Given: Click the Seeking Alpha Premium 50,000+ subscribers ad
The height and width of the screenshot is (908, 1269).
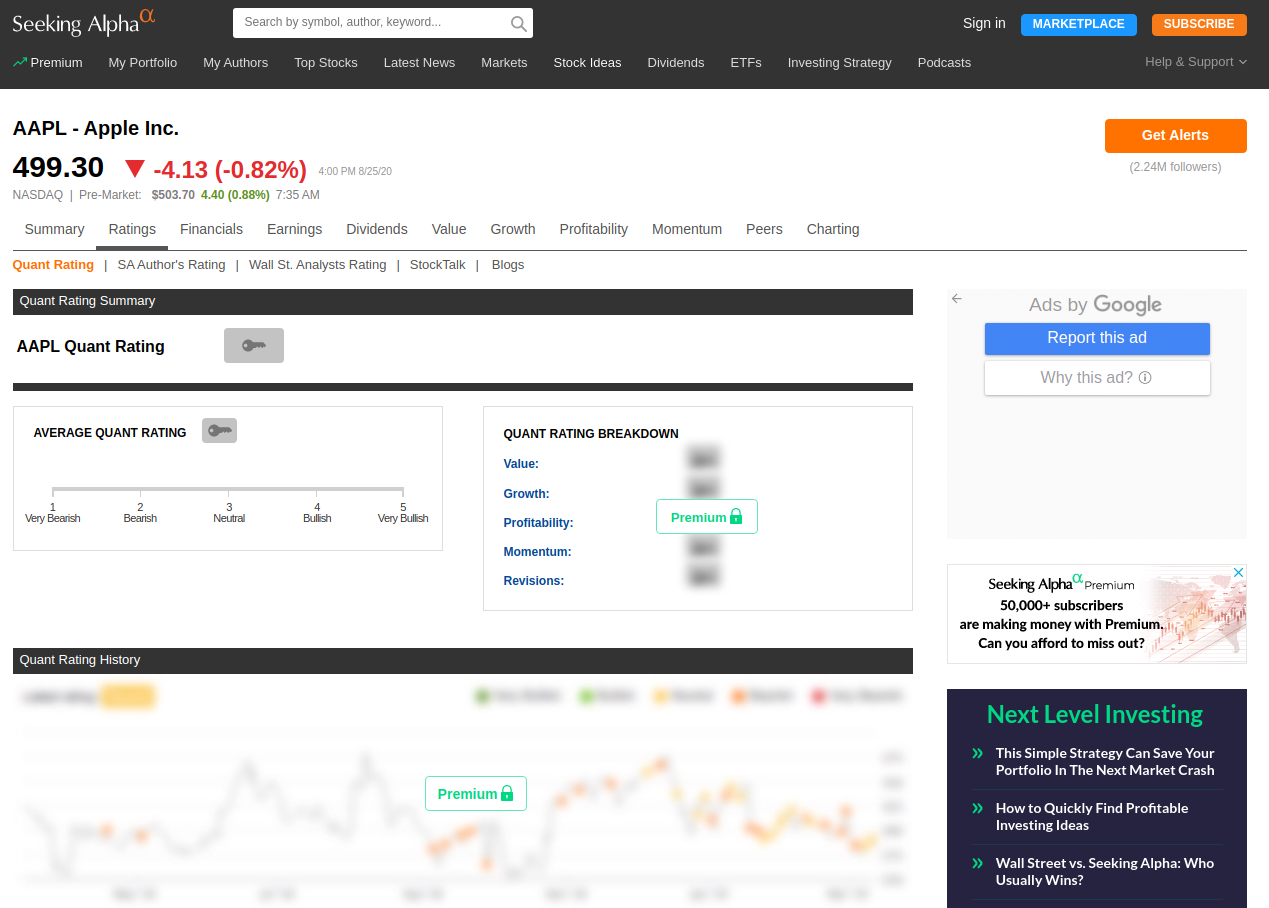Looking at the screenshot, I should tap(1096, 614).
